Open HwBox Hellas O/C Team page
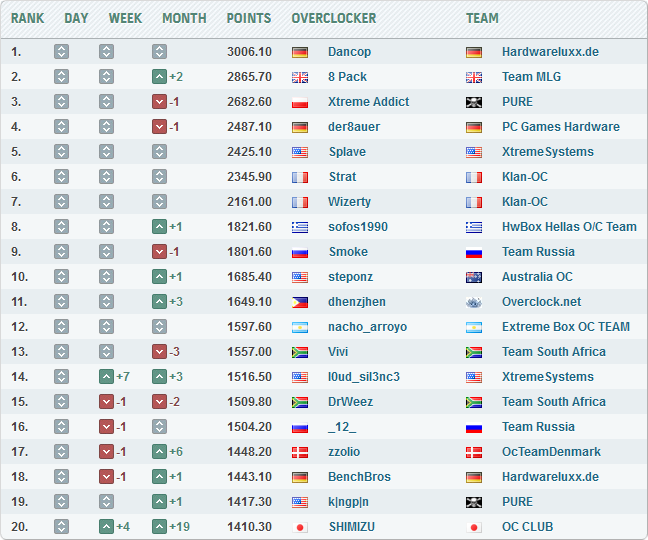This screenshot has width=648, height=540. 569,227
